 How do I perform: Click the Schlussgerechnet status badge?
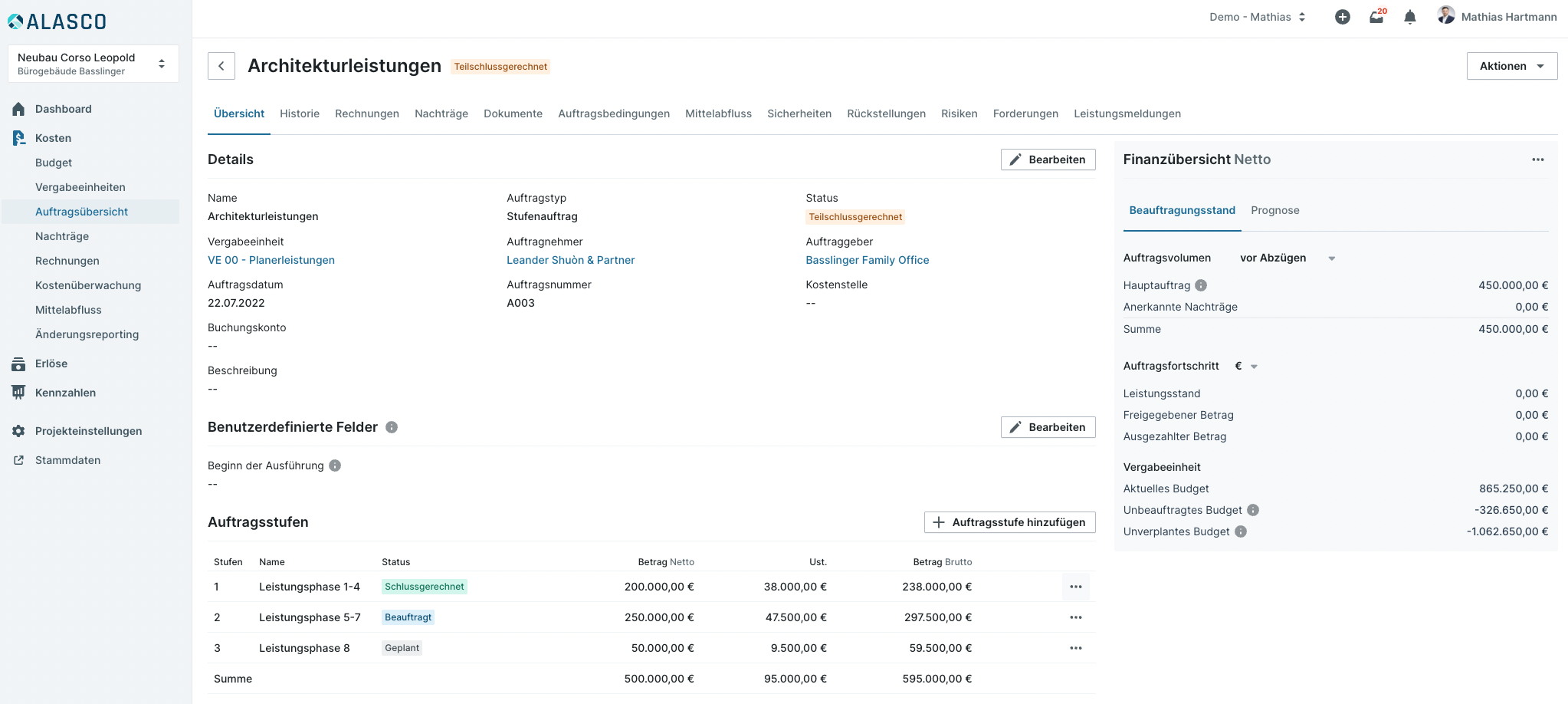[x=425, y=587]
